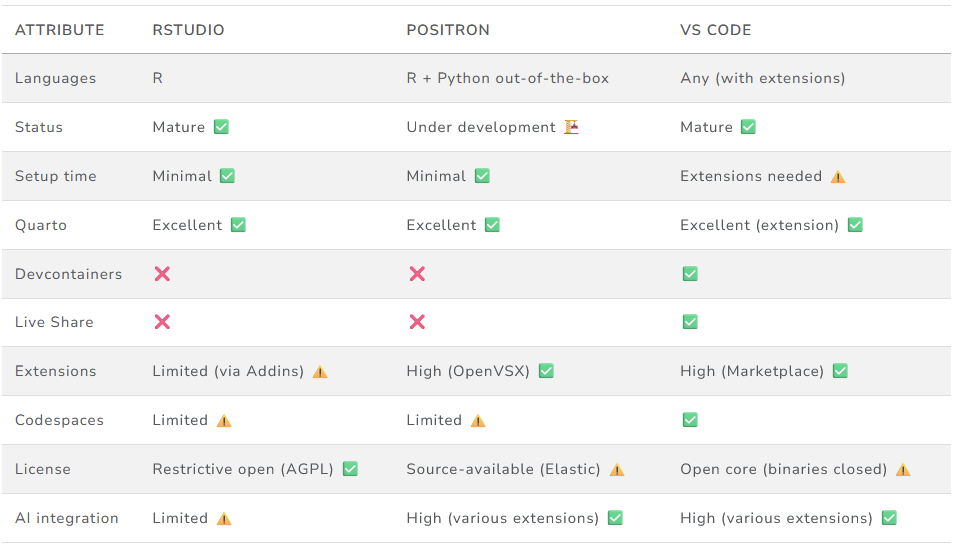Screen dimensions: 958x549
Task: Click the warning icon beside Extensions needed
Action: coord(838,177)
